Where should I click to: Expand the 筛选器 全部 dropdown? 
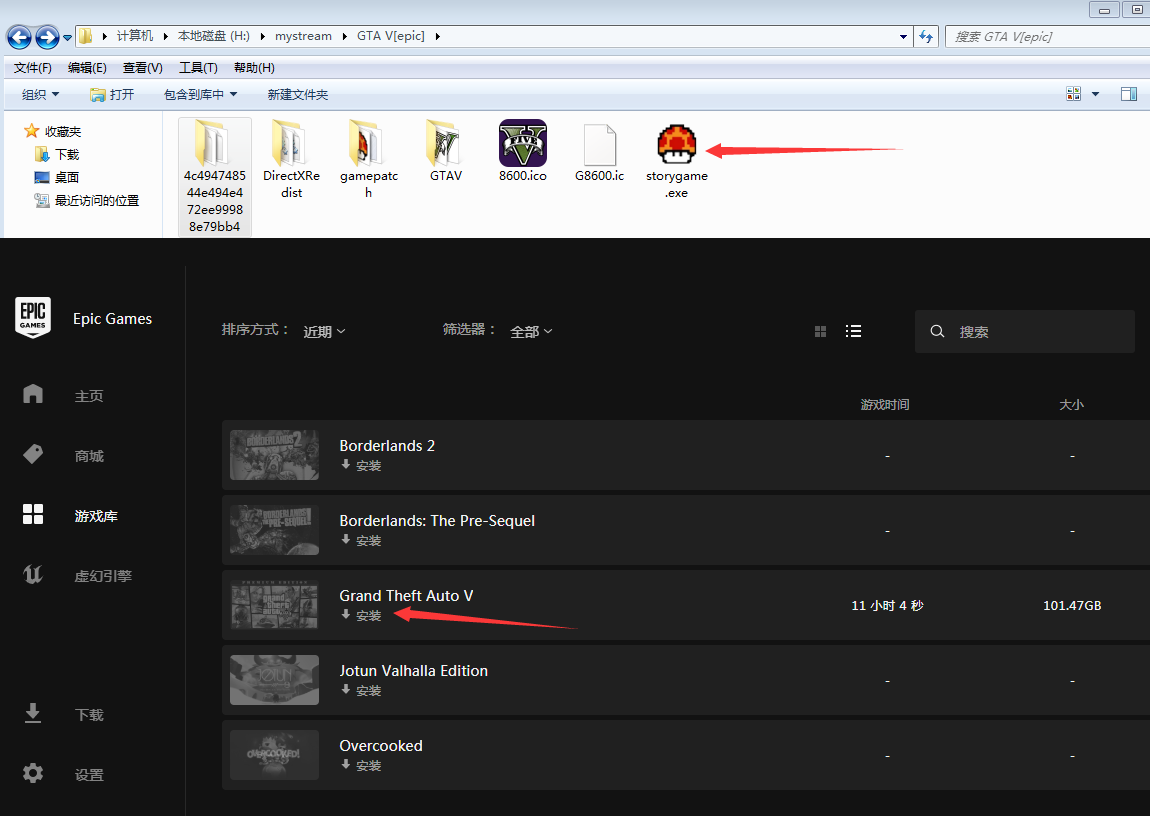pyautogui.click(x=531, y=331)
